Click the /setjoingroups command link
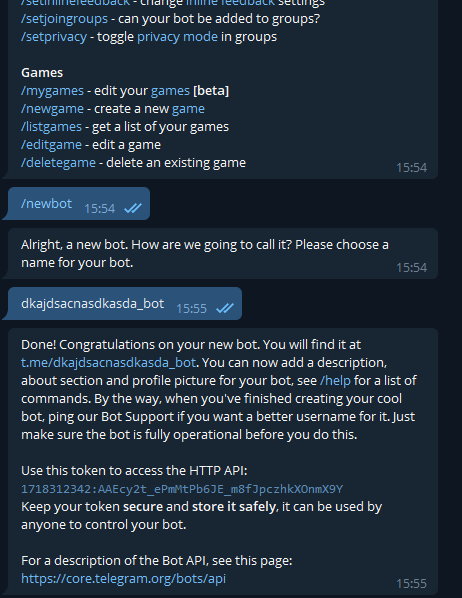The height and width of the screenshot is (598, 462). coord(64,19)
